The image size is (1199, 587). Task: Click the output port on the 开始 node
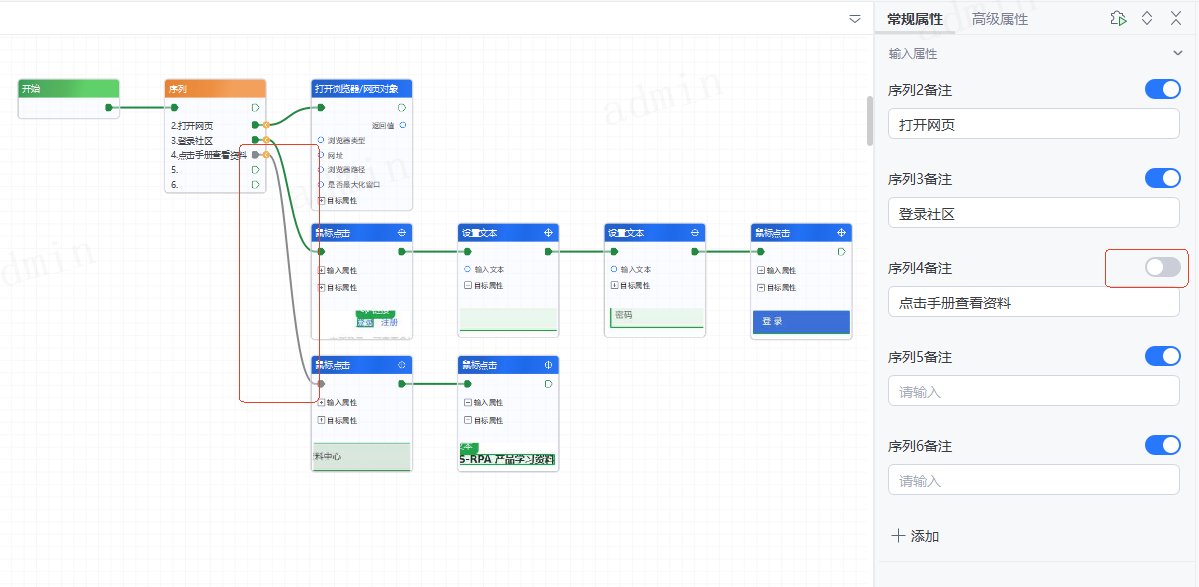pos(109,107)
